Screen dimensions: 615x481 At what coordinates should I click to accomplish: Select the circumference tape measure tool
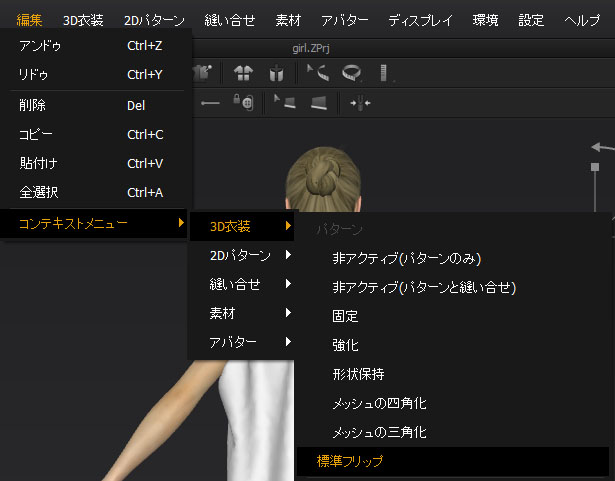click(x=351, y=73)
